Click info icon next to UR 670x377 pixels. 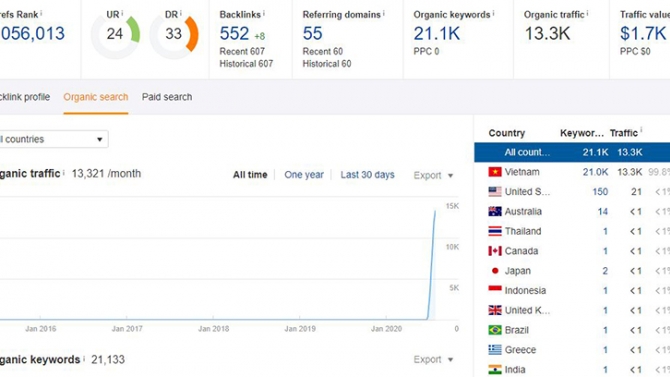(x=122, y=13)
